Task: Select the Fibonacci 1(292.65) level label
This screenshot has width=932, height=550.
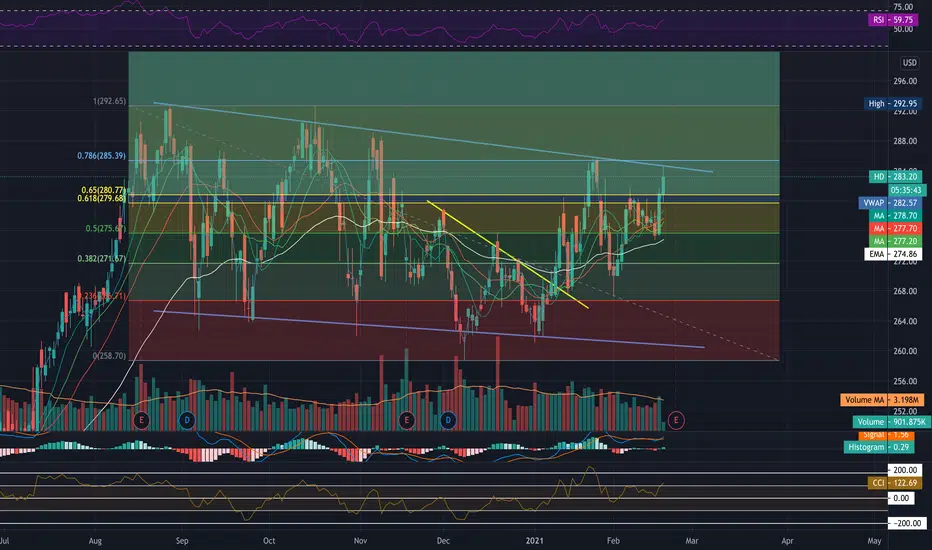Action: click(x=109, y=101)
